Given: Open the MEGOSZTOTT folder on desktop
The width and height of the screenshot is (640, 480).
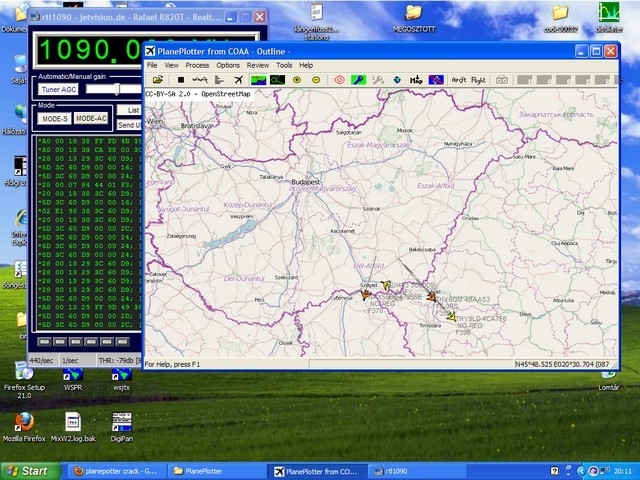Looking at the screenshot, I should (x=413, y=17).
